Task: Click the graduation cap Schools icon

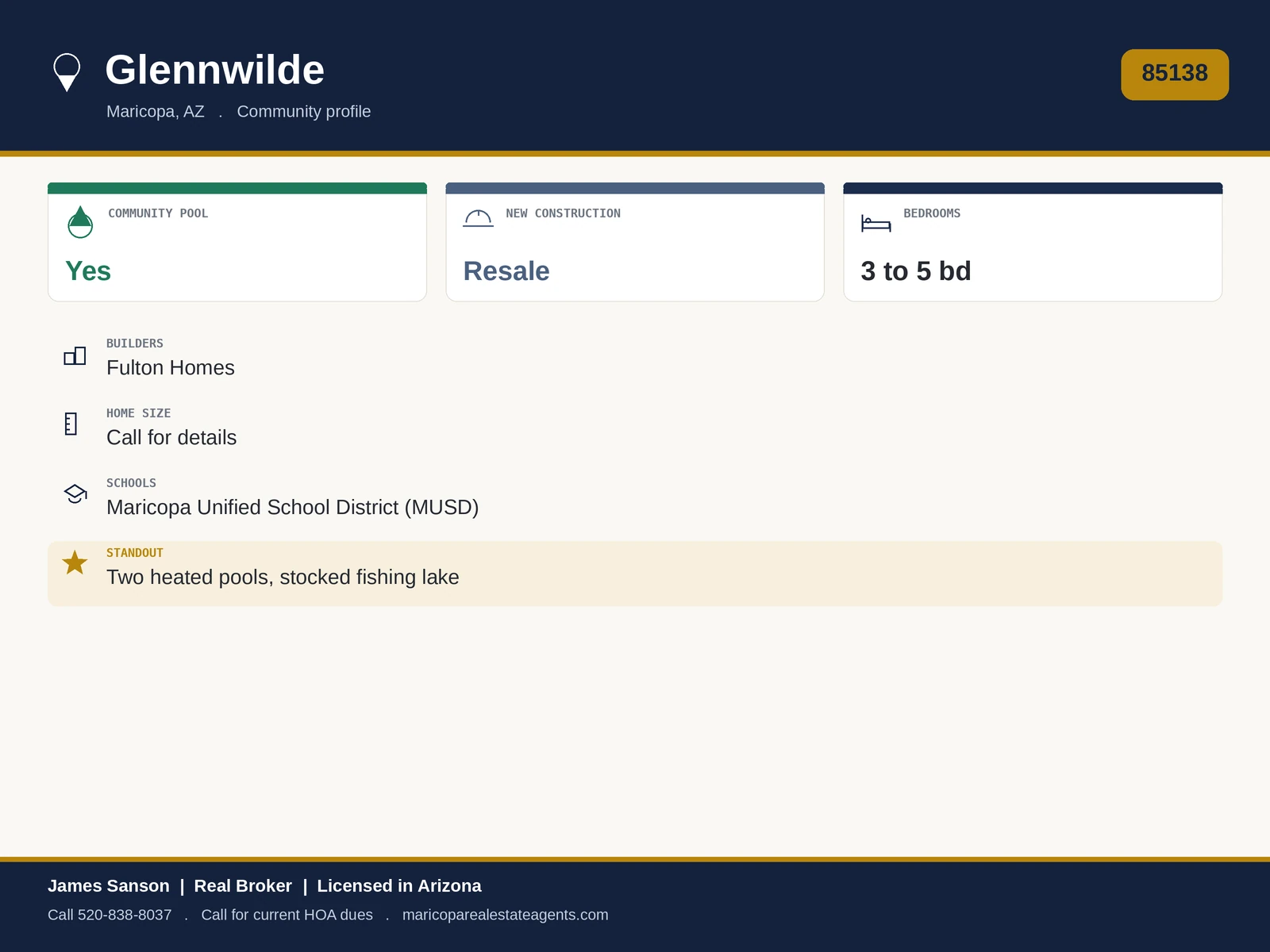Action: [x=75, y=493]
